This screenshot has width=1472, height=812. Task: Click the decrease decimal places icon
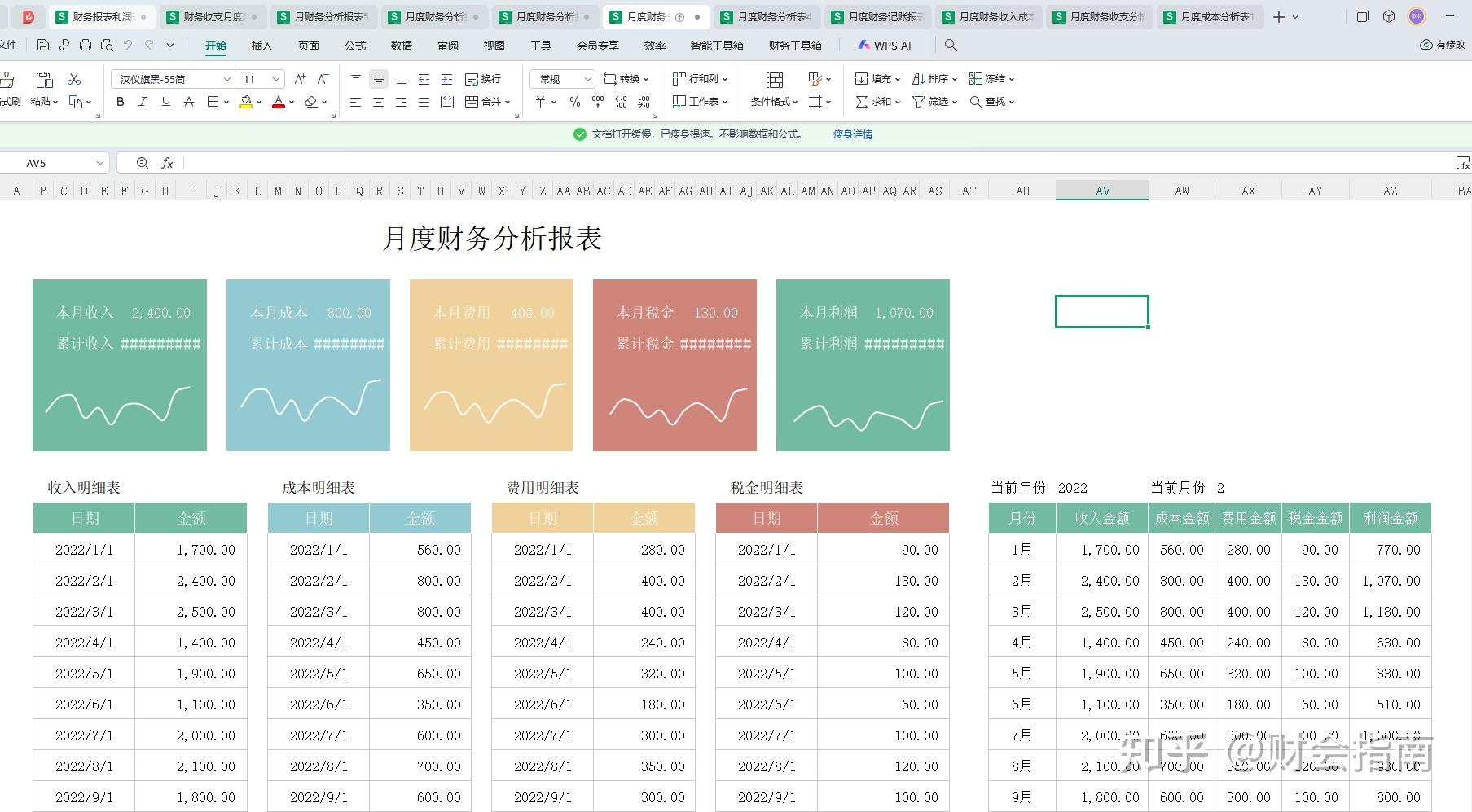click(644, 102)
